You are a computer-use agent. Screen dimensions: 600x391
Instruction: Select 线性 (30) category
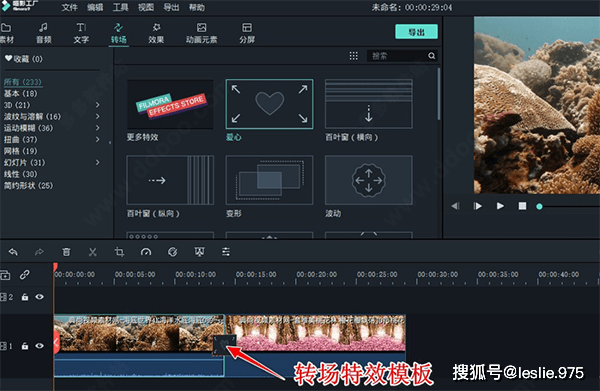coord(21,174)
